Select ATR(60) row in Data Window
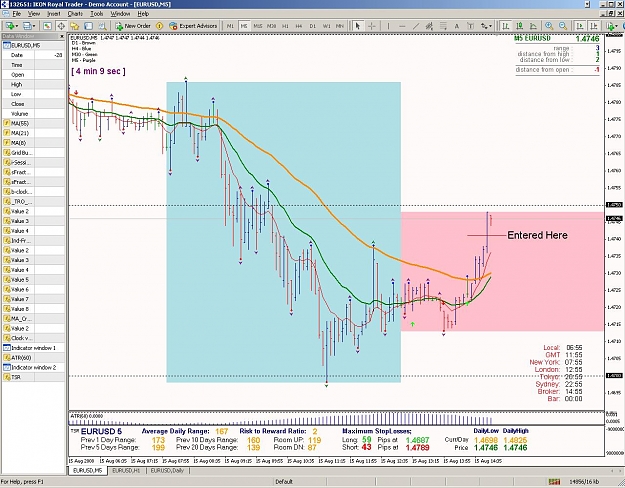 [33, 358]
